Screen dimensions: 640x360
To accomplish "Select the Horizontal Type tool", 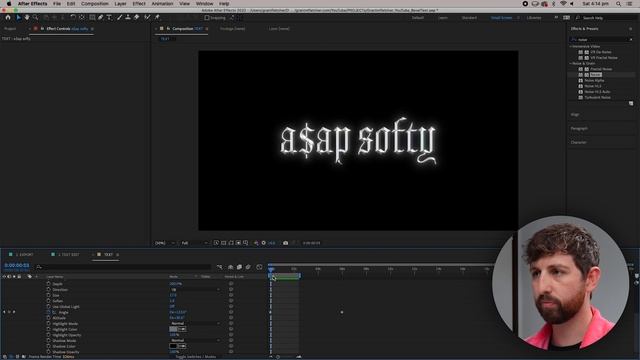I will pos(109,18).
